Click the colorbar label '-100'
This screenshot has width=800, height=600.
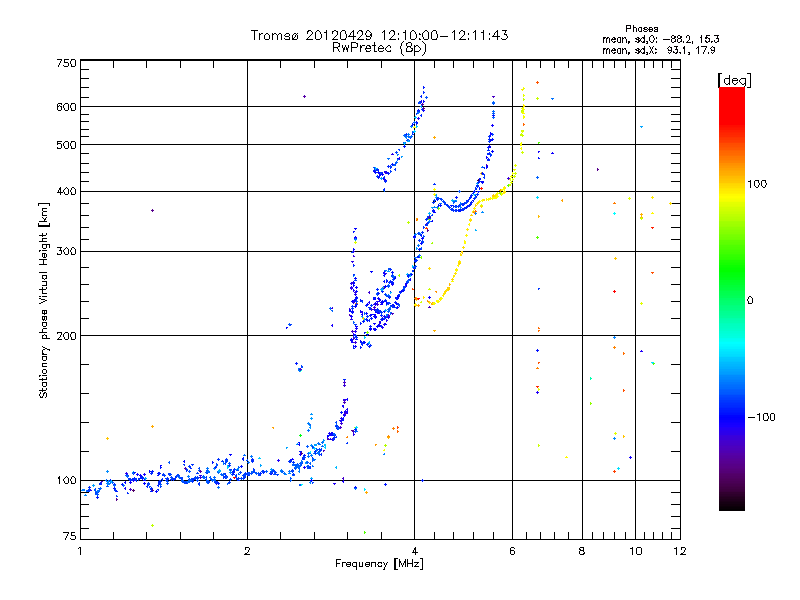pos(761,417)
